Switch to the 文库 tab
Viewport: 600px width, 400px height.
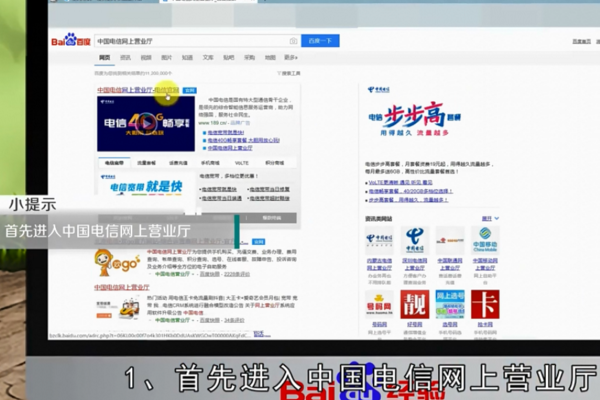(x=208, y=57)
